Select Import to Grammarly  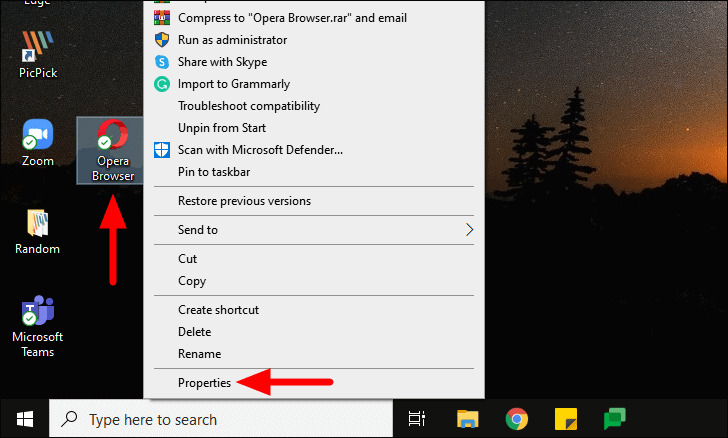coord(314,84)
